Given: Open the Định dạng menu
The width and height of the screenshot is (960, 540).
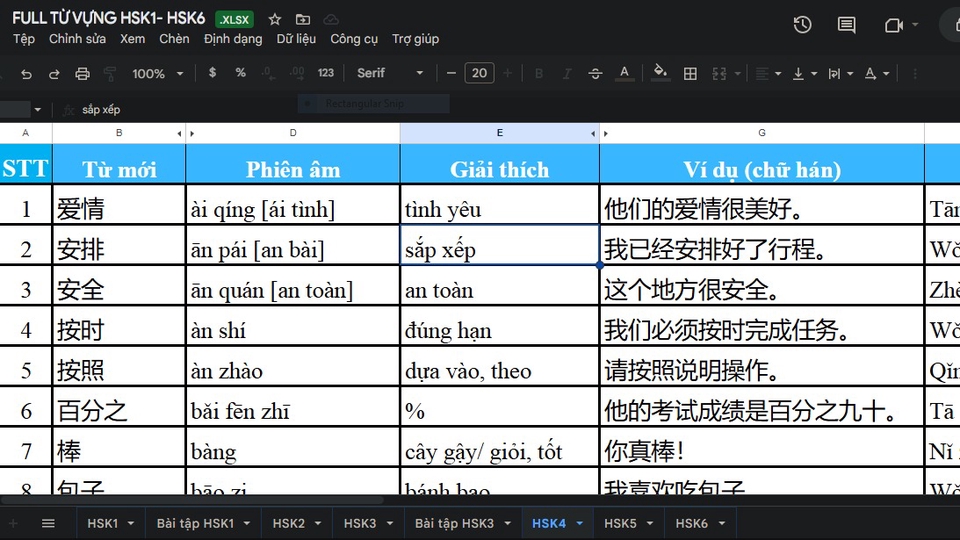Looking at the screenshot, I should (233, 39).
